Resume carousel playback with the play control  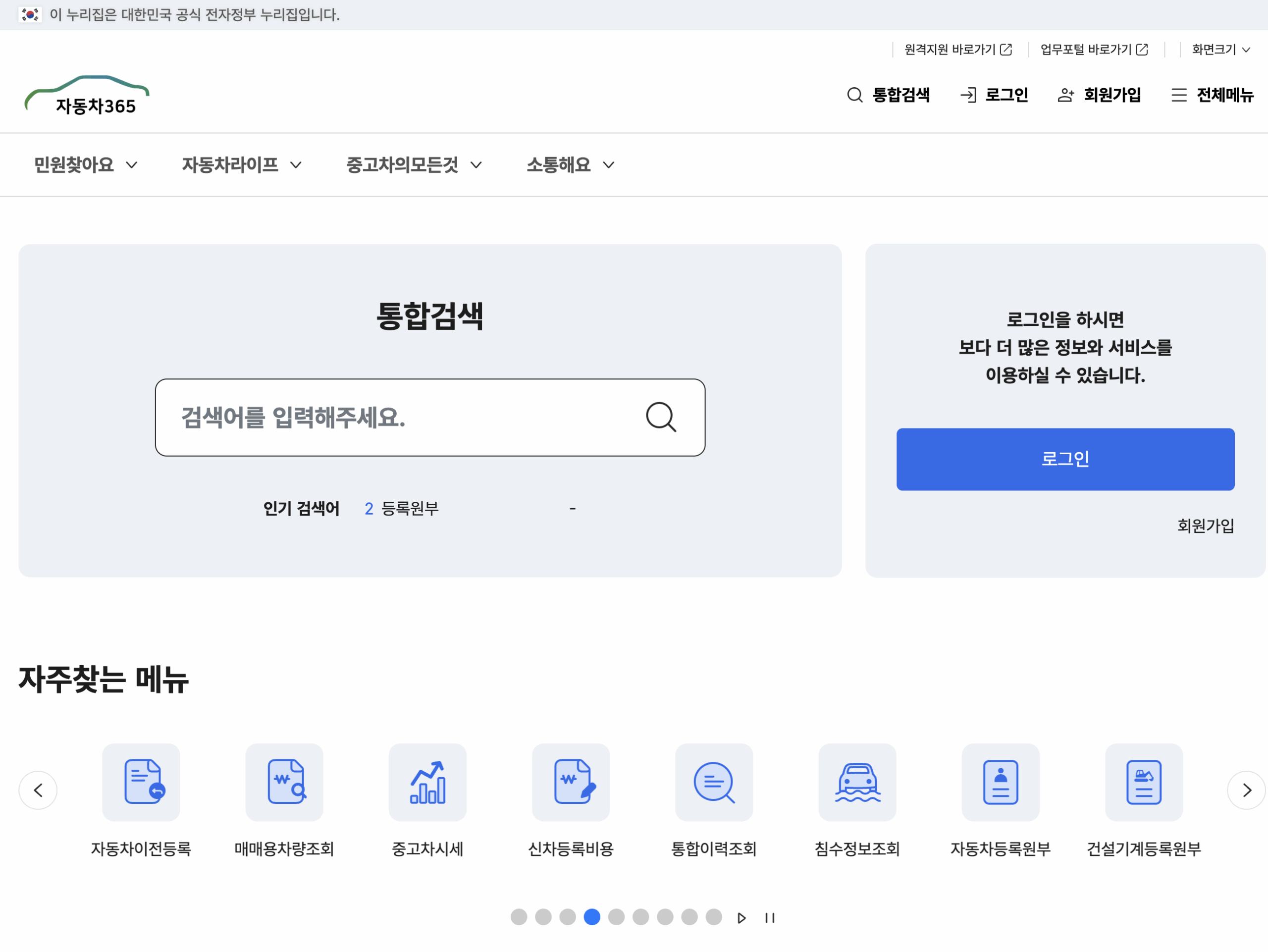741,918
